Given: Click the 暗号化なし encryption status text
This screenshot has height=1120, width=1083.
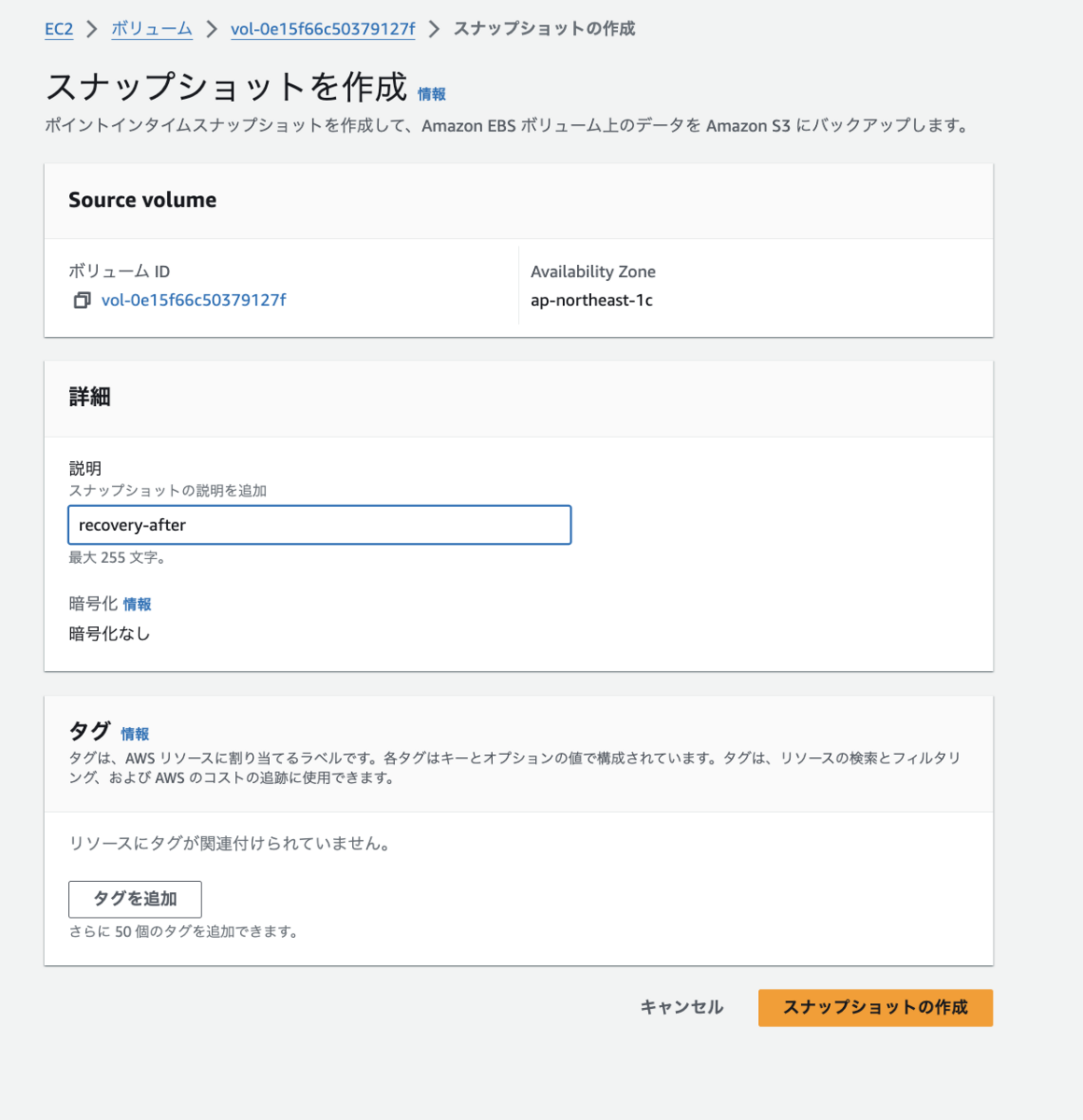Looking at the screenshot, I should point(109,634).
